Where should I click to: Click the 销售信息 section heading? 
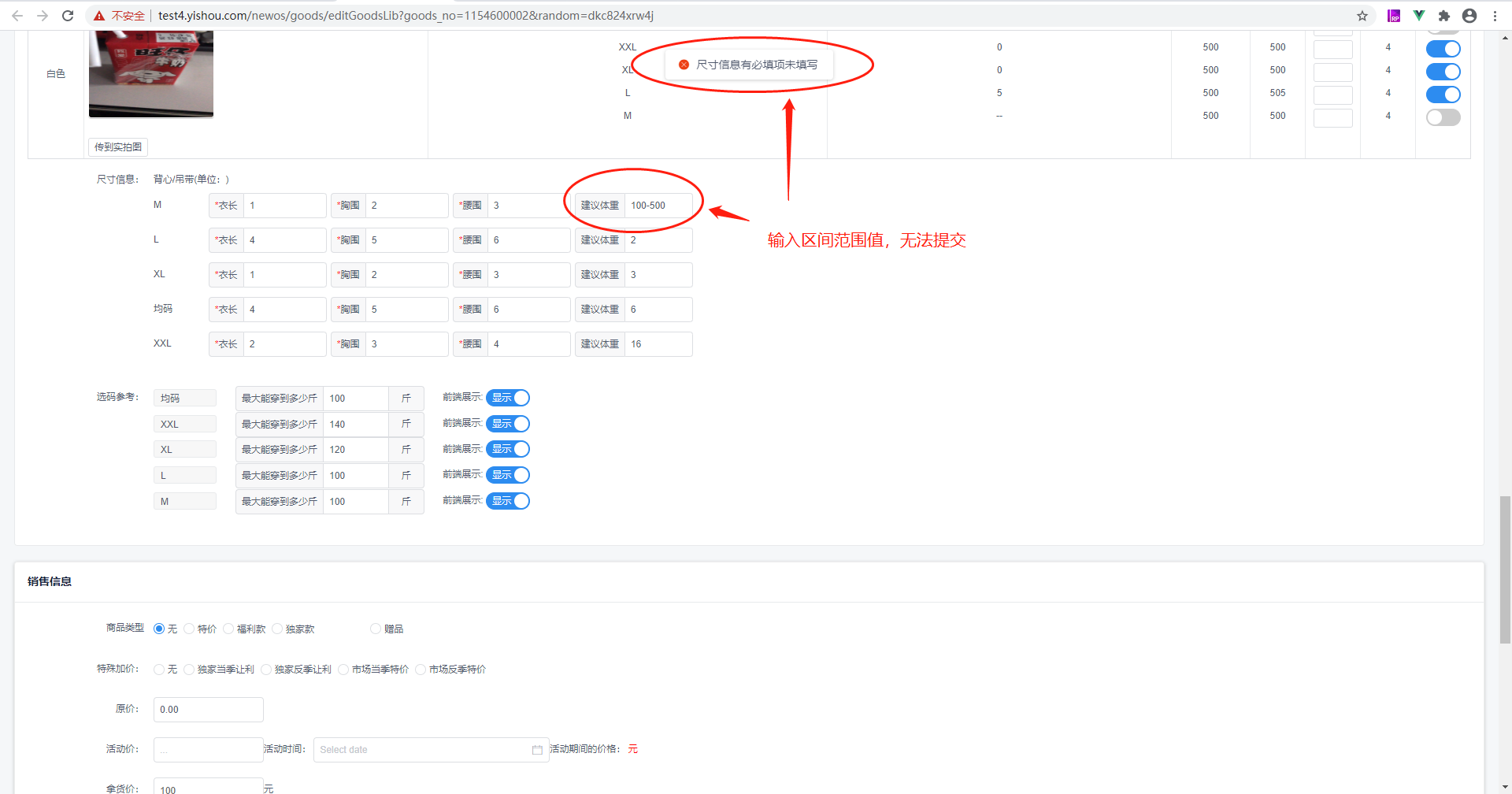pyautogui.click(x=50, y=581)
